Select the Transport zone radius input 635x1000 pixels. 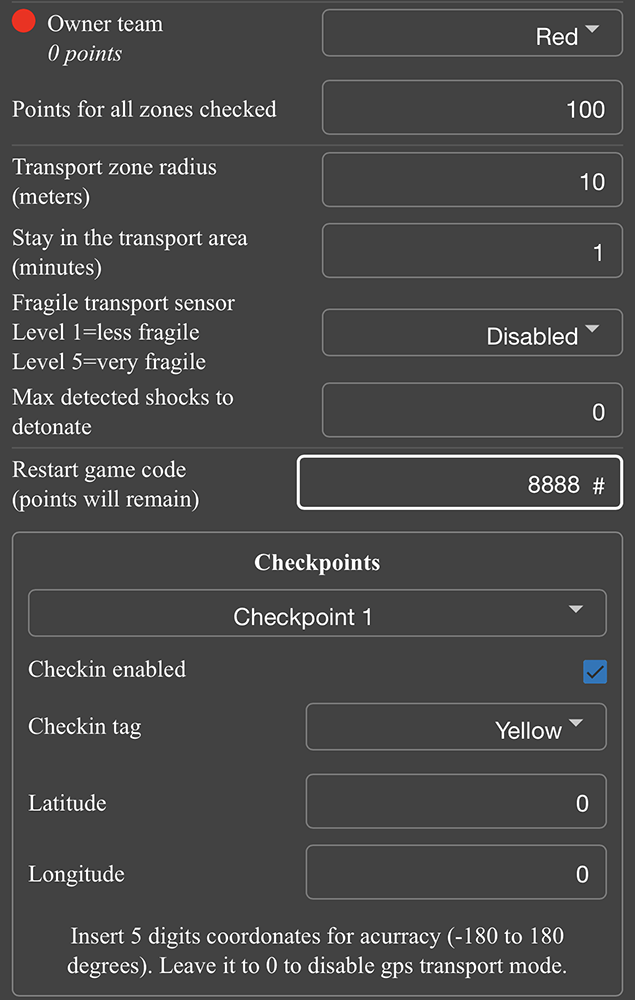click(x=472, y=182)
